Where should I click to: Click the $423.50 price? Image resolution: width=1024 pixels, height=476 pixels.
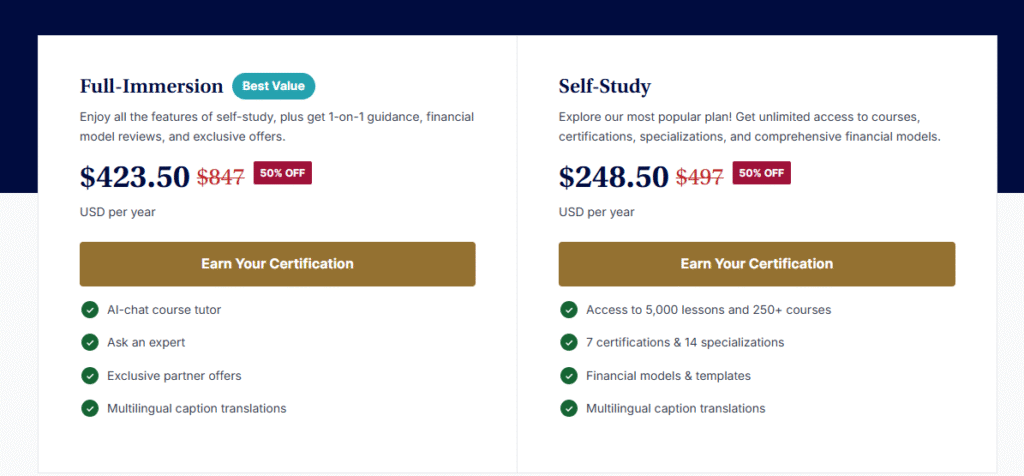pyautogui.click(x=135, y=177)
